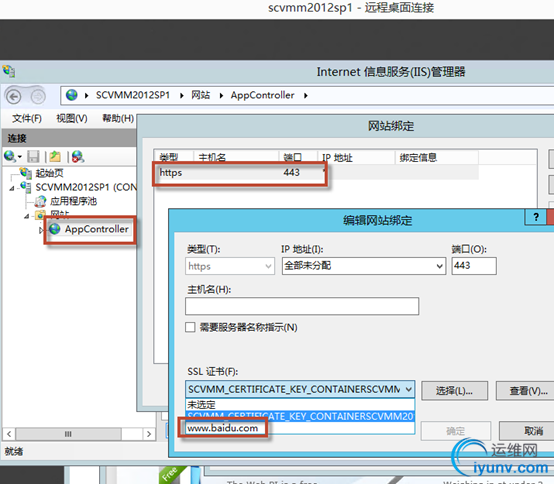554x484 pixels.
Task: Click the 确定 OK button
Action: coord(455,431)
